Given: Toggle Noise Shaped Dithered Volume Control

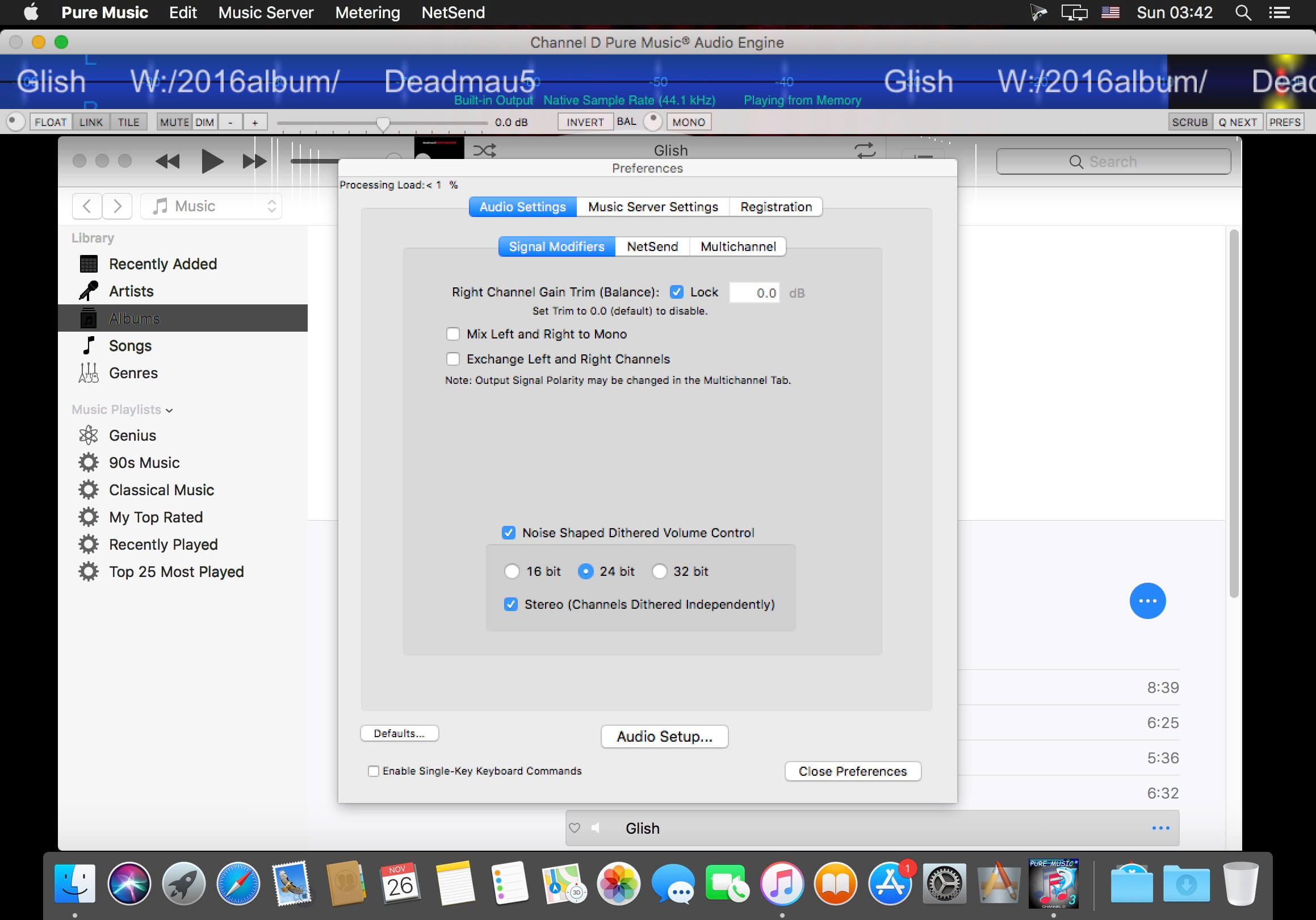Looking at the screenshot, I should pos(508,533).
